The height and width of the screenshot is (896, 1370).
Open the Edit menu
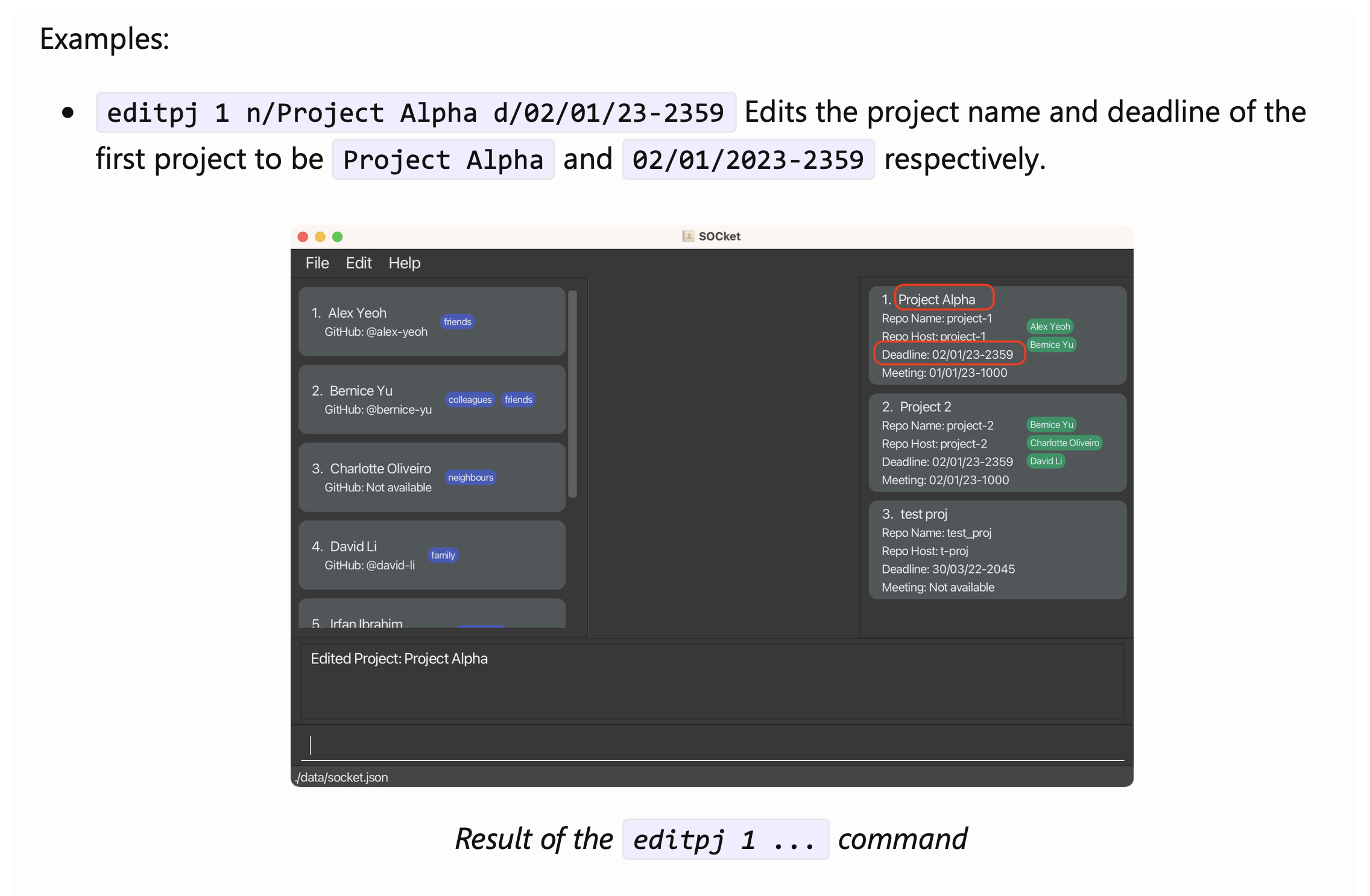358,263
